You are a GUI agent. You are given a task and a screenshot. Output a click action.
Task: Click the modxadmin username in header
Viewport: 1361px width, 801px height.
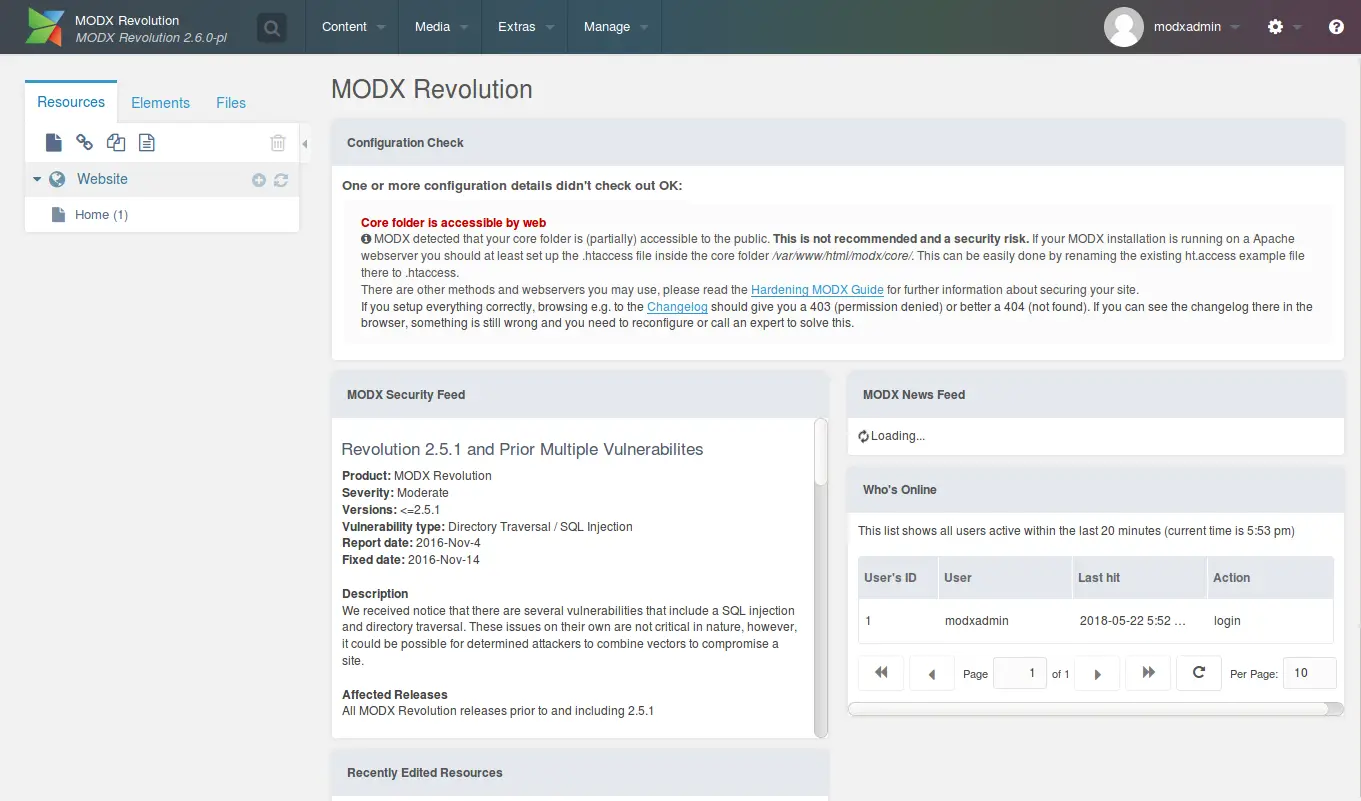(1187, 27)
